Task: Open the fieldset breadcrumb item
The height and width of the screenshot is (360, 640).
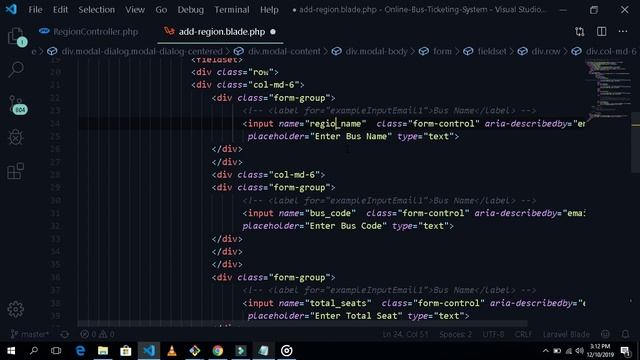Action: 492,51
